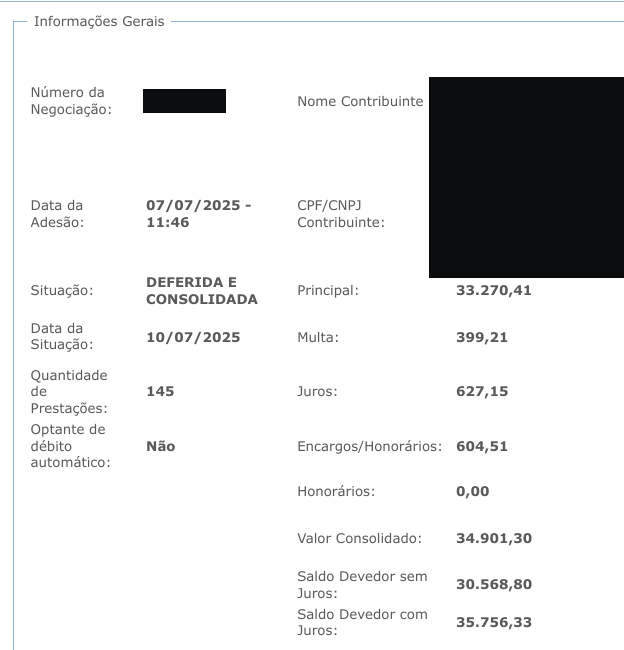The height and width of the screenshot is (650, 624).
Task: Click the 'Saldo Devedor sem Juros:' label
Action: click(x=362, y=585)
